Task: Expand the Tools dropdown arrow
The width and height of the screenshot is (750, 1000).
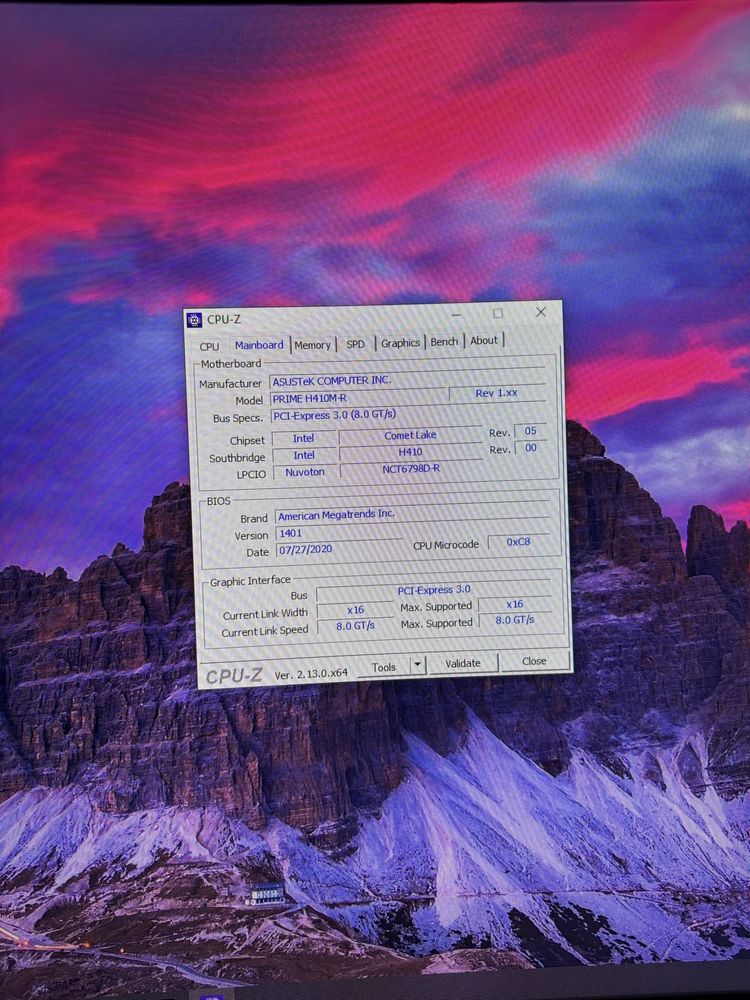Action: (x=417, y=666)
